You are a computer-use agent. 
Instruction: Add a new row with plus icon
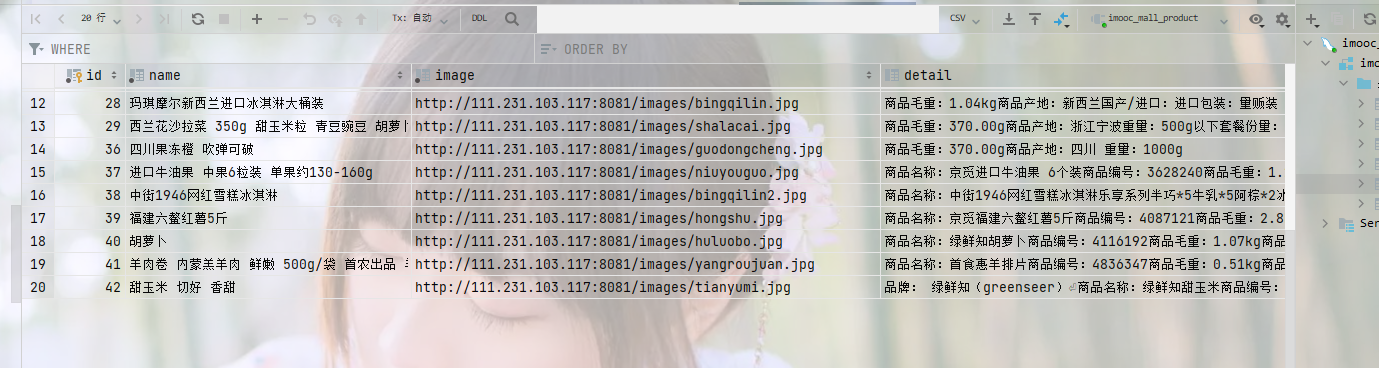pos(257,19)
